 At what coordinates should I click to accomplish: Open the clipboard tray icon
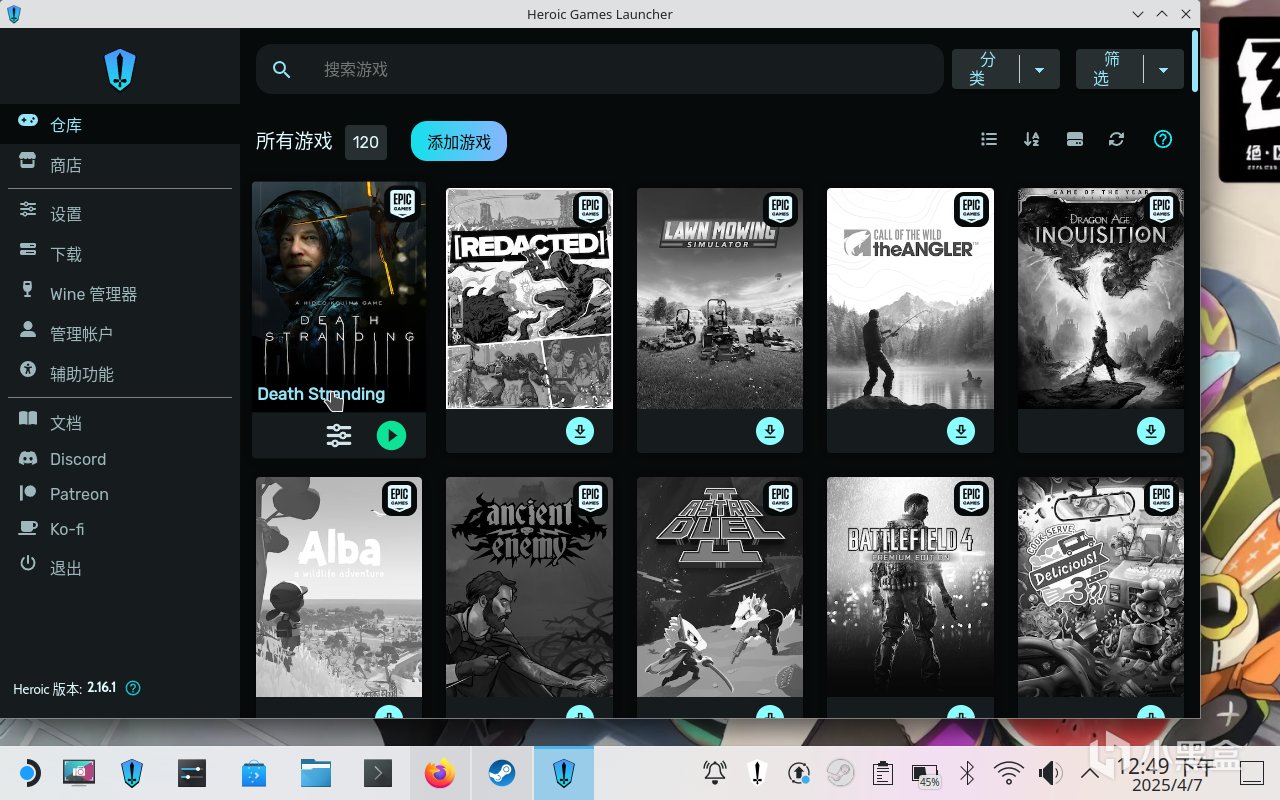click(883, 773)
